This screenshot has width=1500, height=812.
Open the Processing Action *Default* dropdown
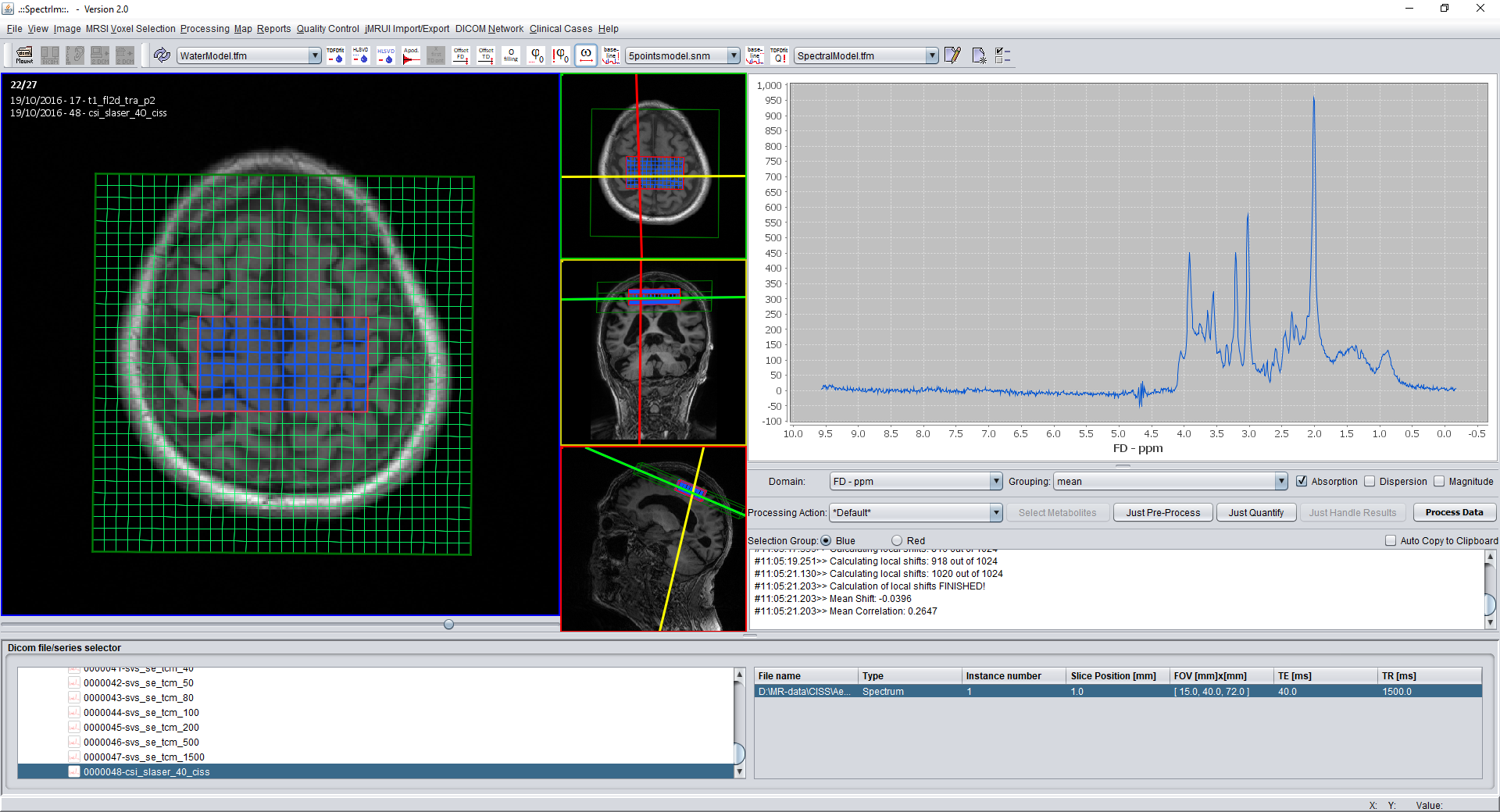point(996,513)
